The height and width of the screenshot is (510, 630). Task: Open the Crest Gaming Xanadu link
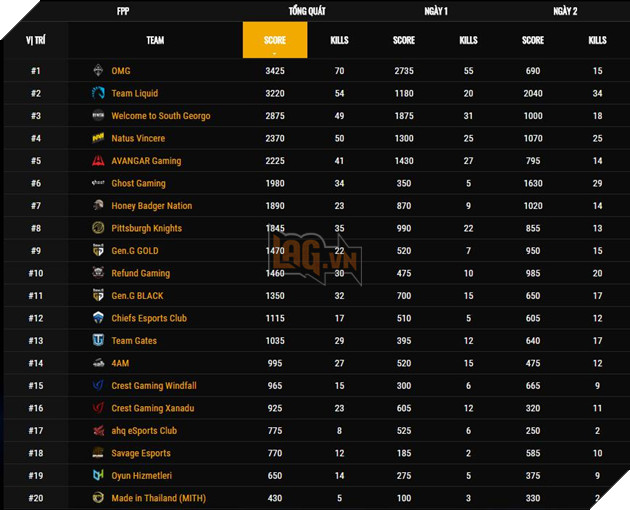[x=153, y=408]
